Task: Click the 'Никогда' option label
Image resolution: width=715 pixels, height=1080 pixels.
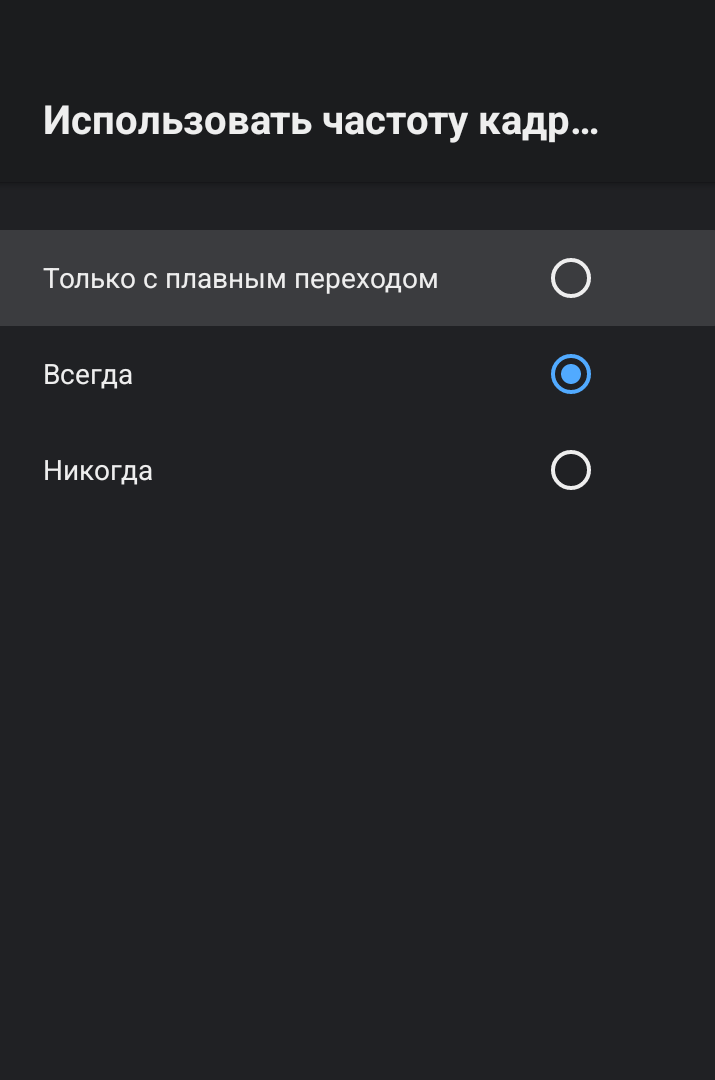Action: click(98, 470)
